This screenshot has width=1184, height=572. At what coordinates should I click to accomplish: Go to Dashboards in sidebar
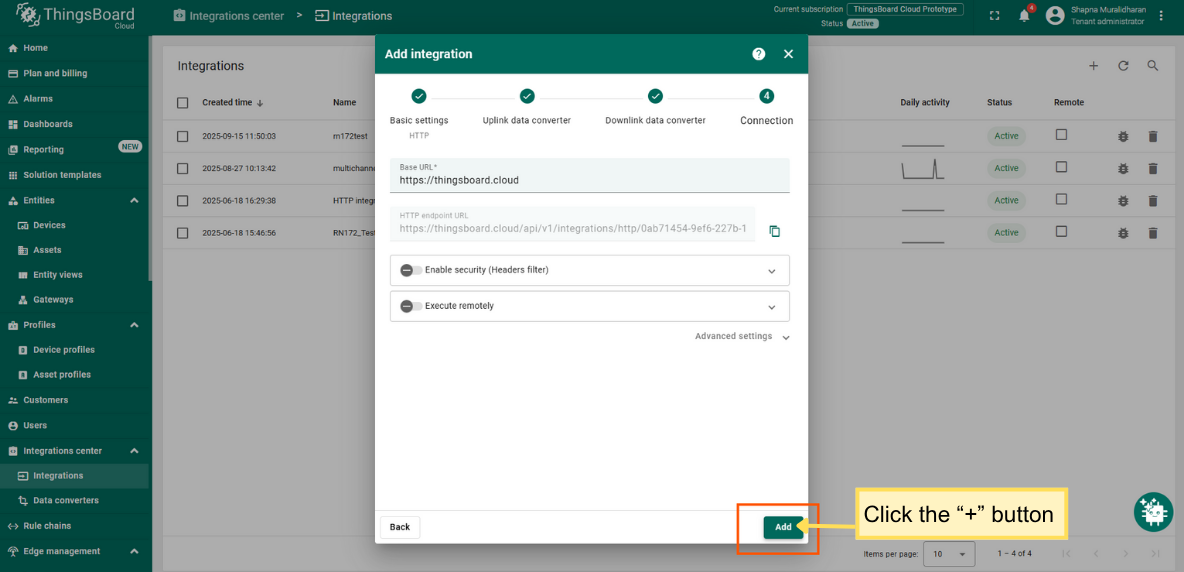(48, 124)
